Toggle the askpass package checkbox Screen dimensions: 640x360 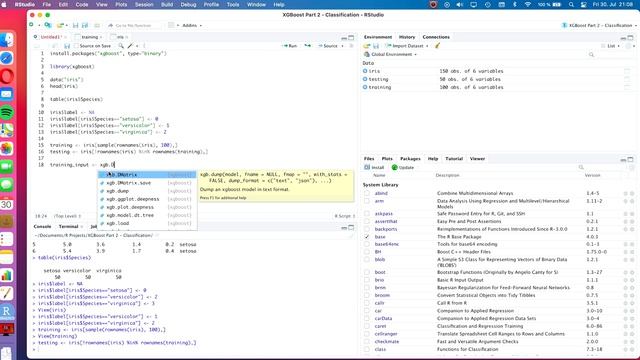coord(367,213)
